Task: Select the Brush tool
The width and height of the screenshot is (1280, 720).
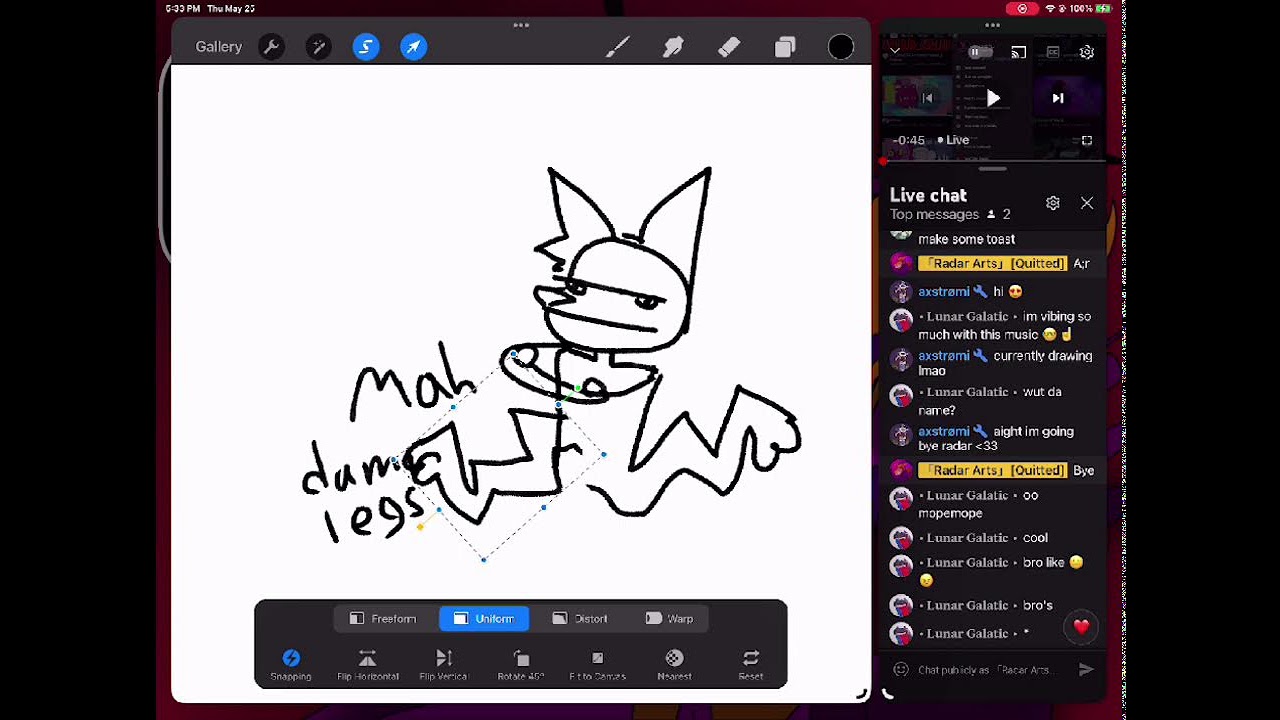Action: coord(617,47)
